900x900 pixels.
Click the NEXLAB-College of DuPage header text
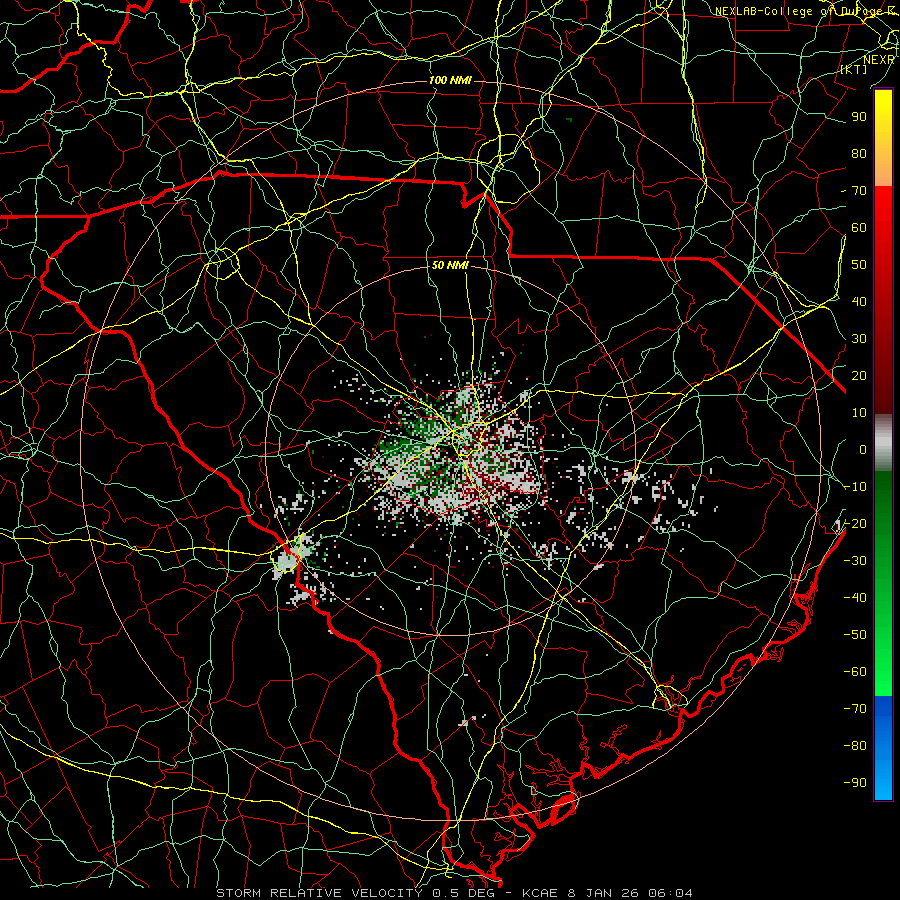pyautogui.click(x=804, y=11)
